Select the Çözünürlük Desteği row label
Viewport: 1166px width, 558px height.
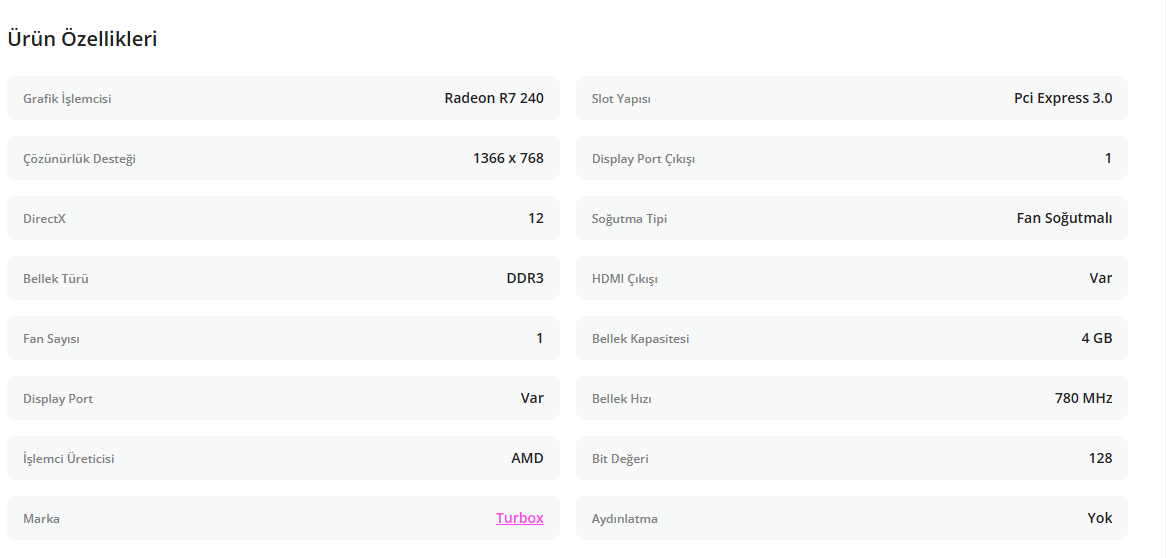click(x=79, y=159)
